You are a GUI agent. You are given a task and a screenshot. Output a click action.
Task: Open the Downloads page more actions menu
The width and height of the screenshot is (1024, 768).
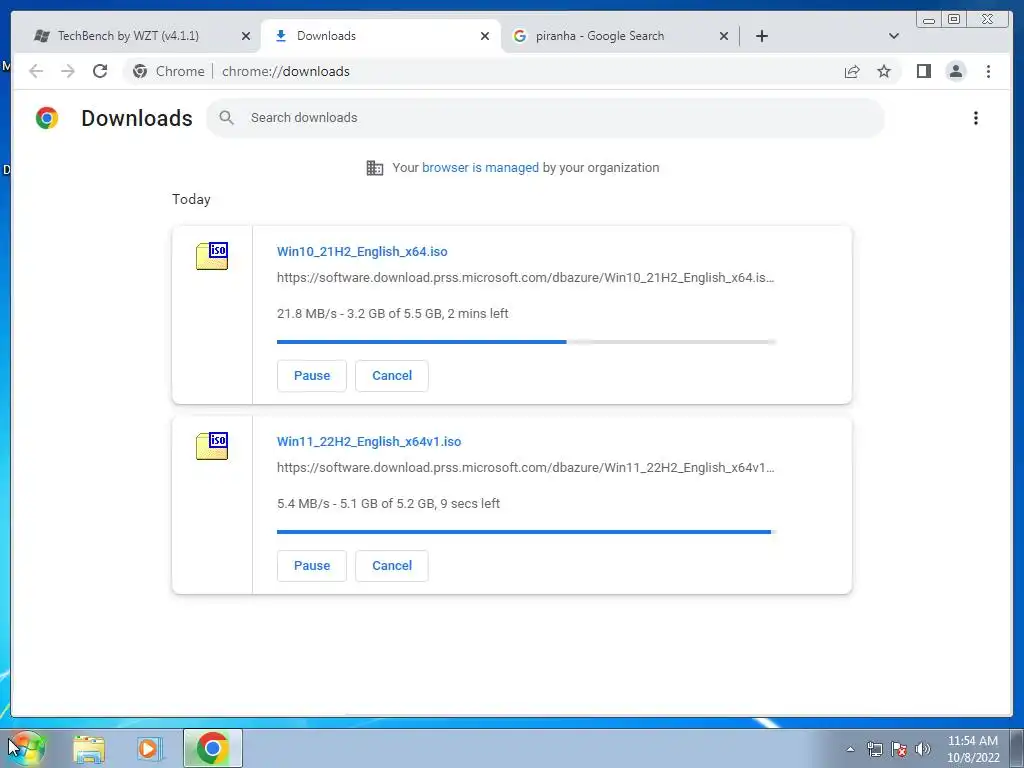pyautogui.click(x=976, y=118)
